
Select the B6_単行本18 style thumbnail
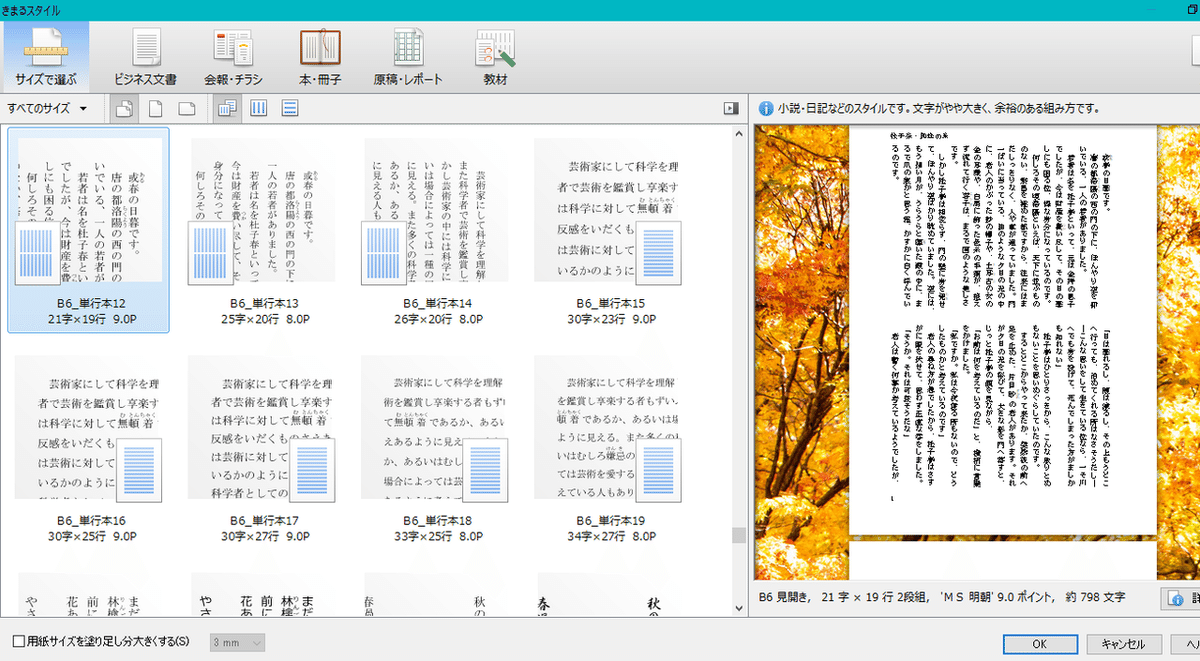(x=437, y=445)
